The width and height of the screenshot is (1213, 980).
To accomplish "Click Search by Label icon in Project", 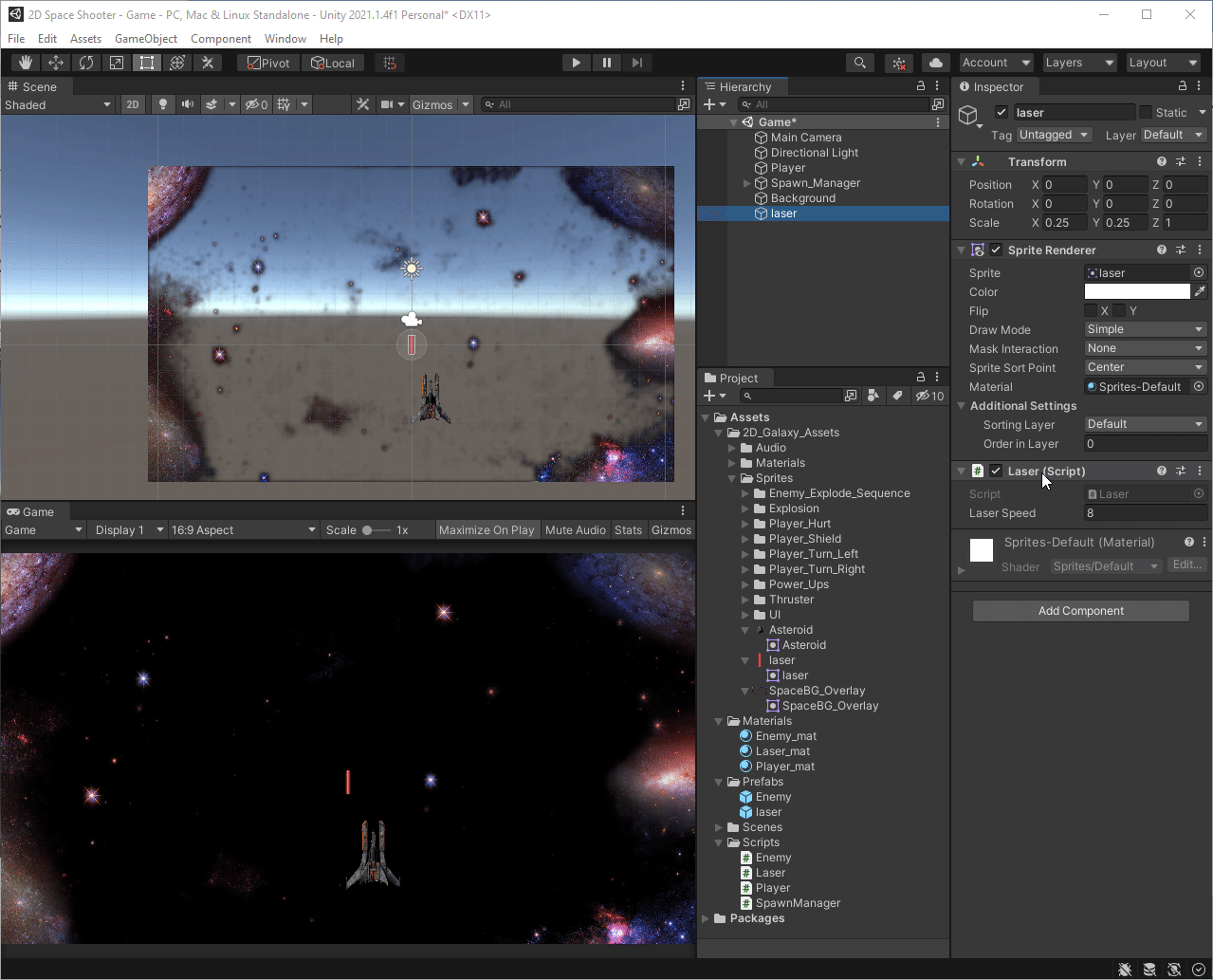I will [x=896, y=396].
